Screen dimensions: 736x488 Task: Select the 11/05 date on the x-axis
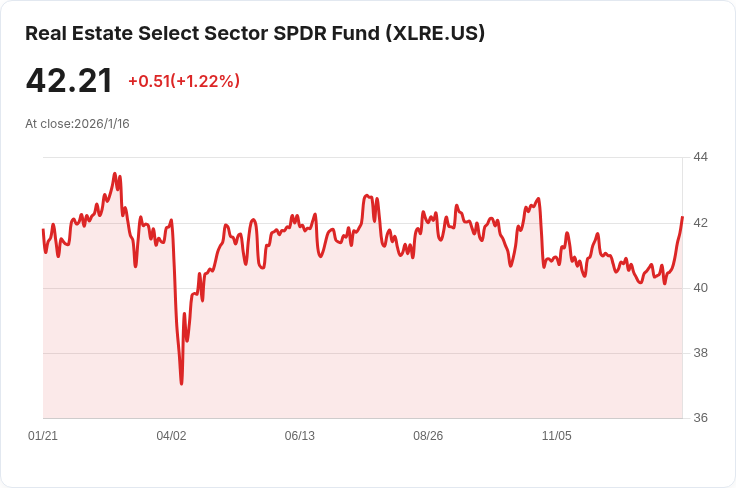point(557,436)
